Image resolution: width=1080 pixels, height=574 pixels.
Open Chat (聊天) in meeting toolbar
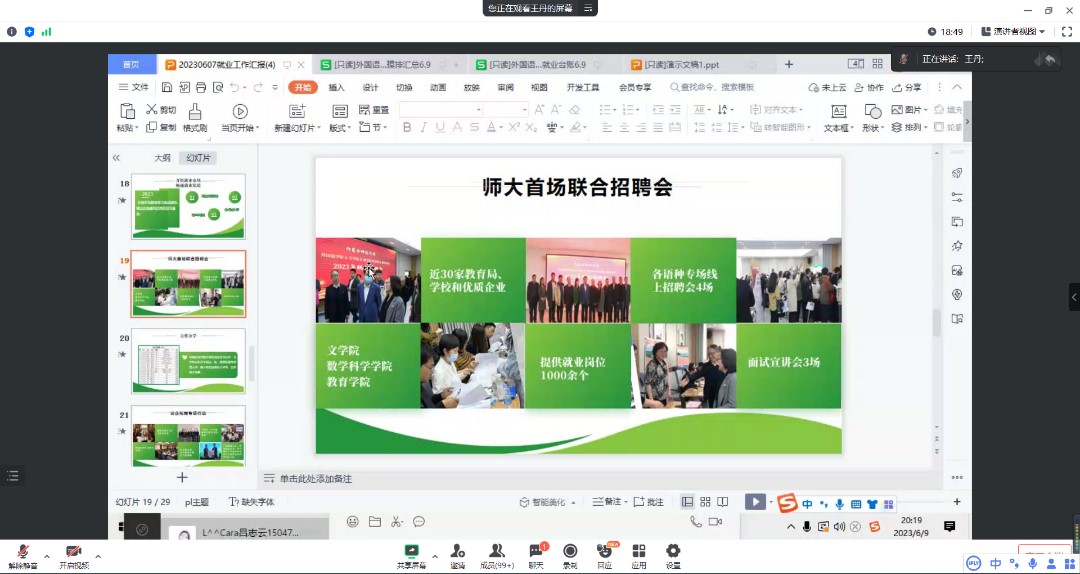tap(536, 555)
